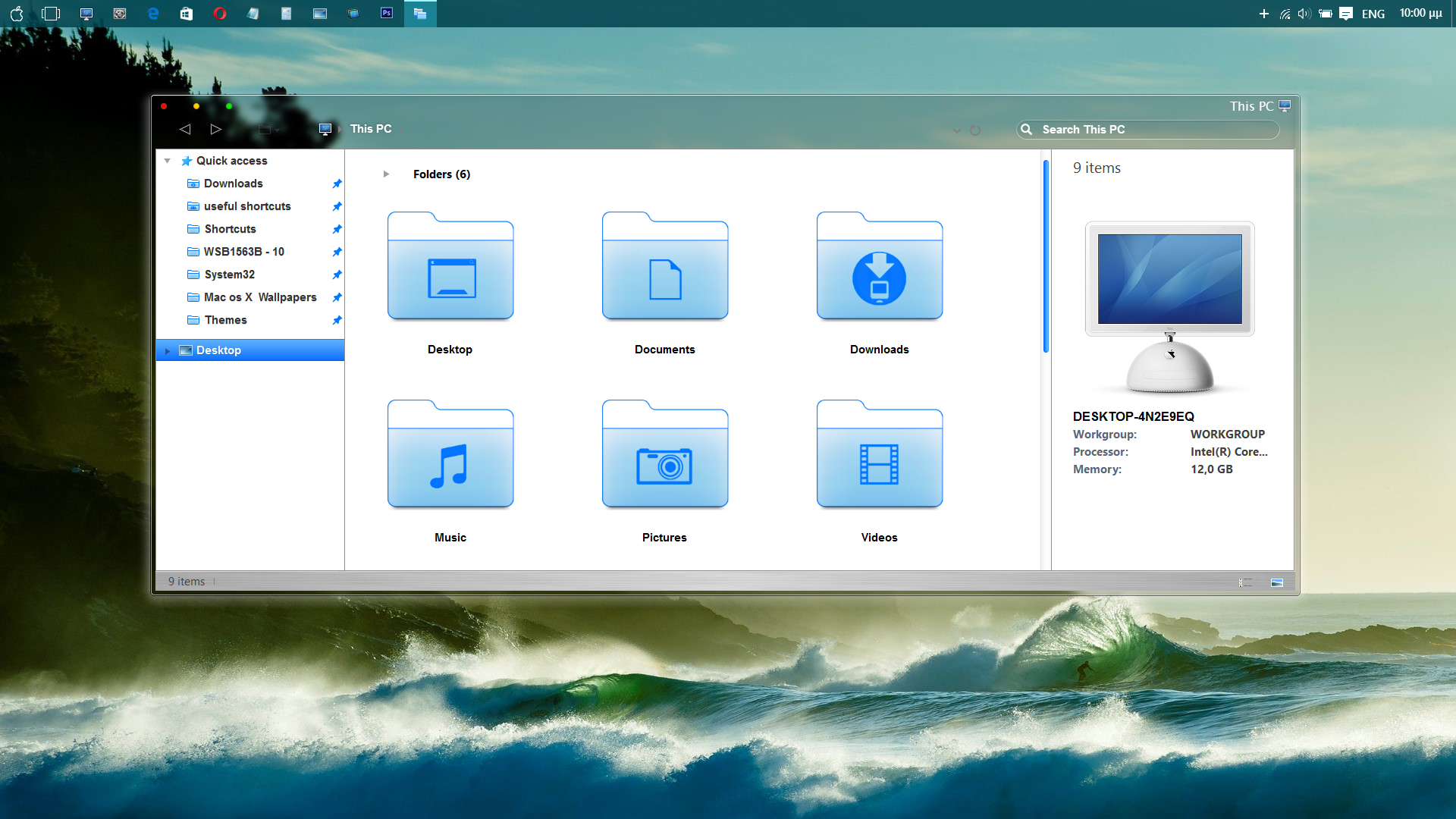Open the Microsoft Store from the taskbar
The width and height of the screenshot is (1456, 819).
click(x=187, y=13)
